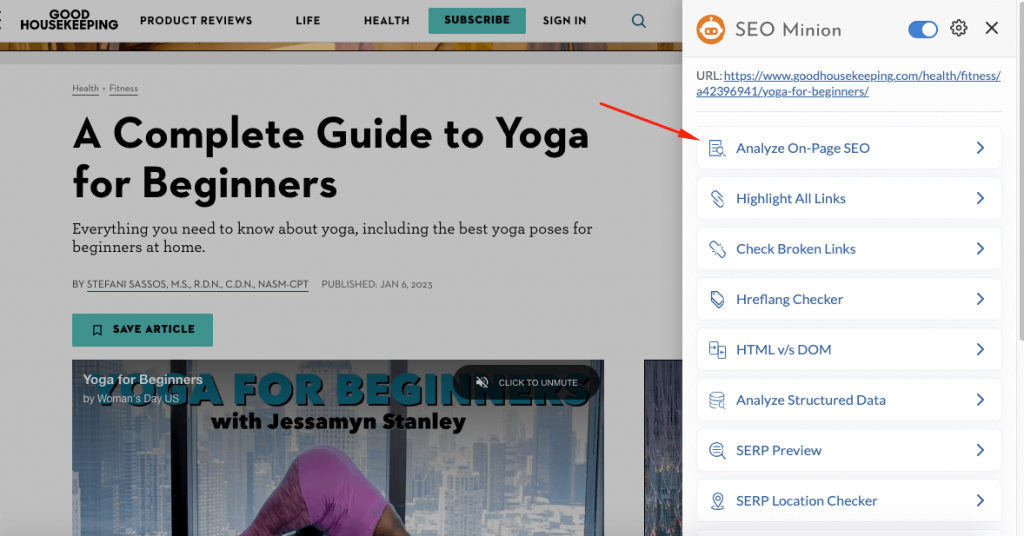The image size is (1024, 536).
Task: Open the Life menu
Action: 308,21
